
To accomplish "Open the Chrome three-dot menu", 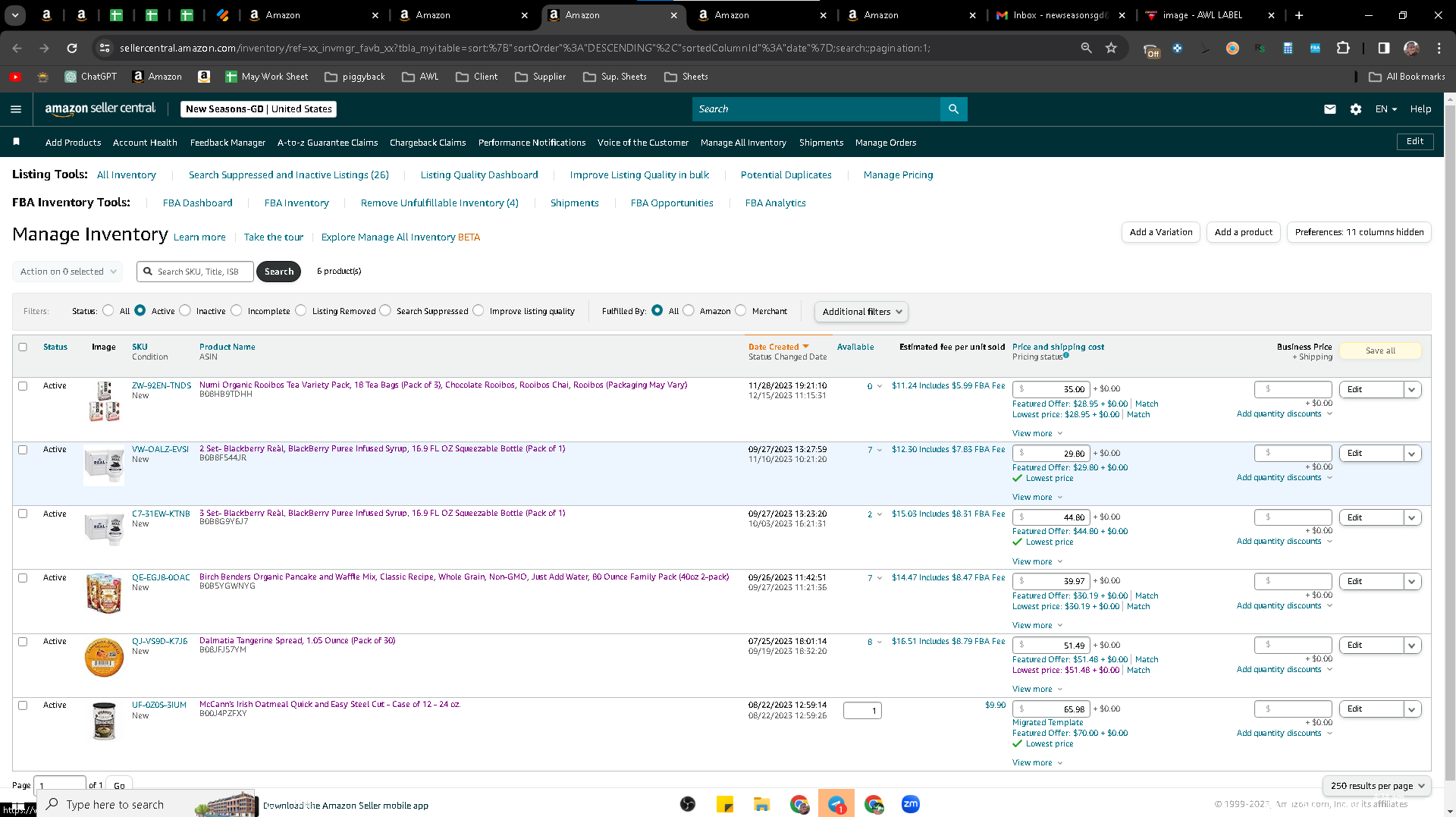I will pos(1439,48).
